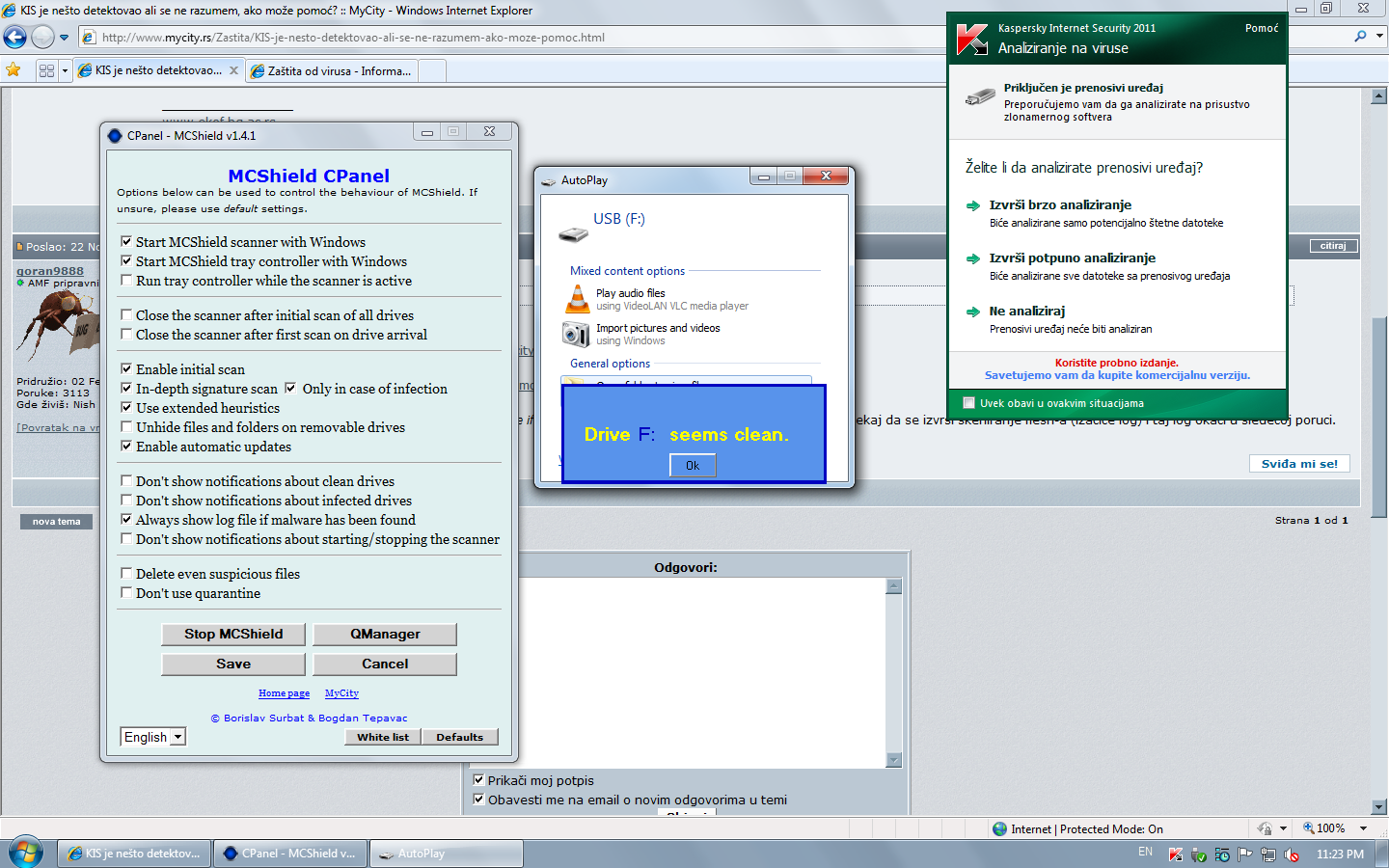Click the 'Izvrši brzo analiziranje' Kaspersky option
Viewport: 1389px width, 868px height.
tap(1060, 205)
